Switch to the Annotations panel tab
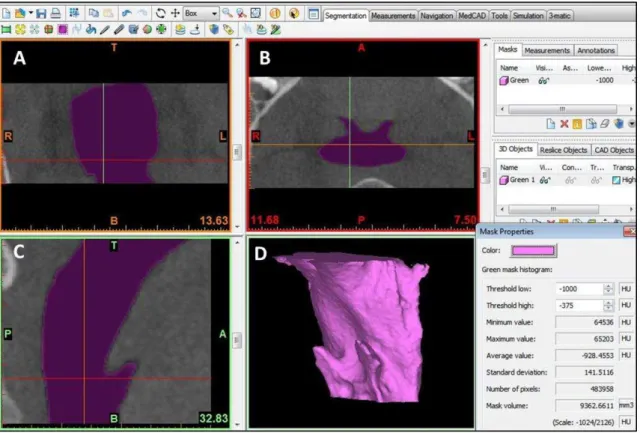This screenshot has width=640, height=433. coord(596,51)
